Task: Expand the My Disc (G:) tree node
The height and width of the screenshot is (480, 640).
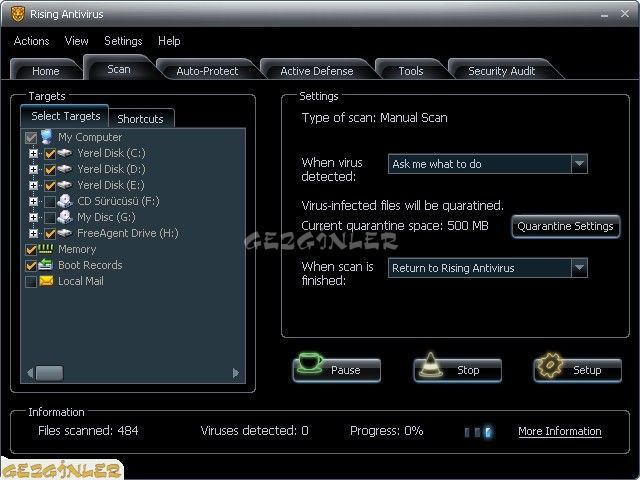Action: [x=33, y=217]
